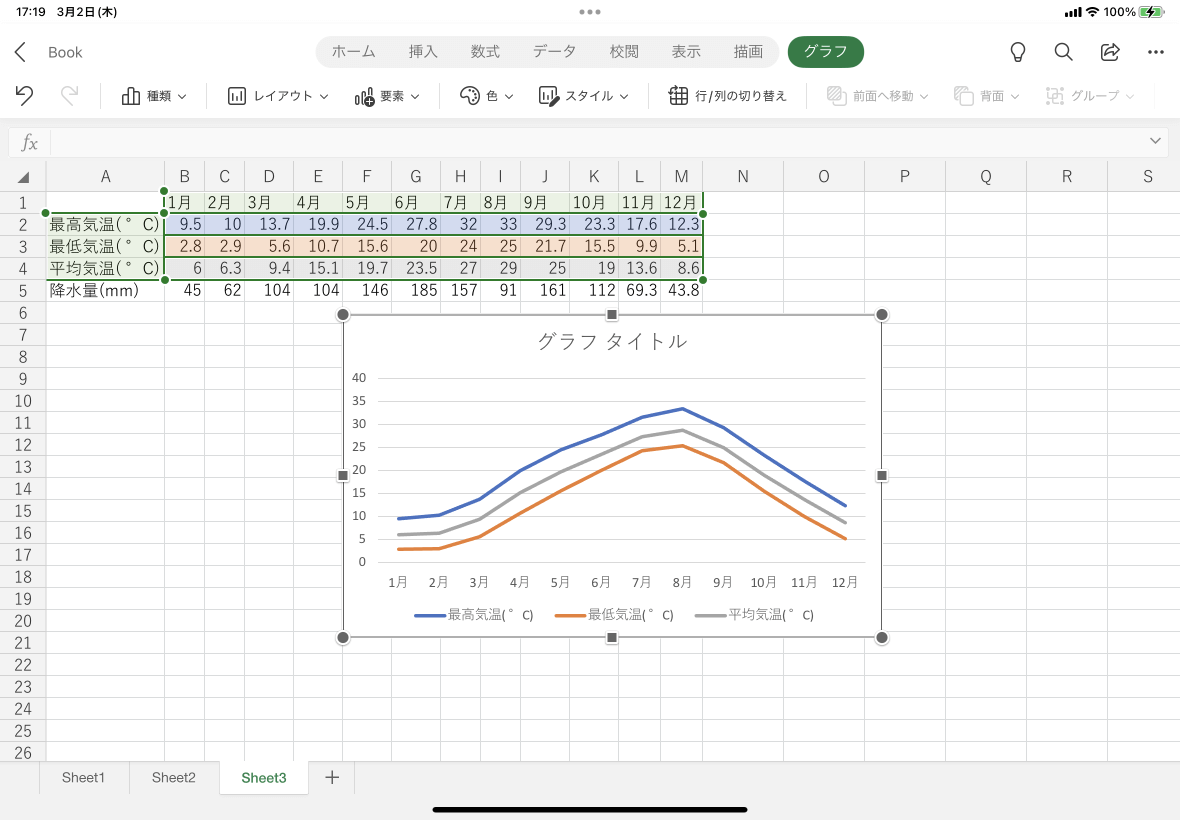Select cell A5 降水量(mm)
The image size is (1180, 820).
tap(105, 290)
